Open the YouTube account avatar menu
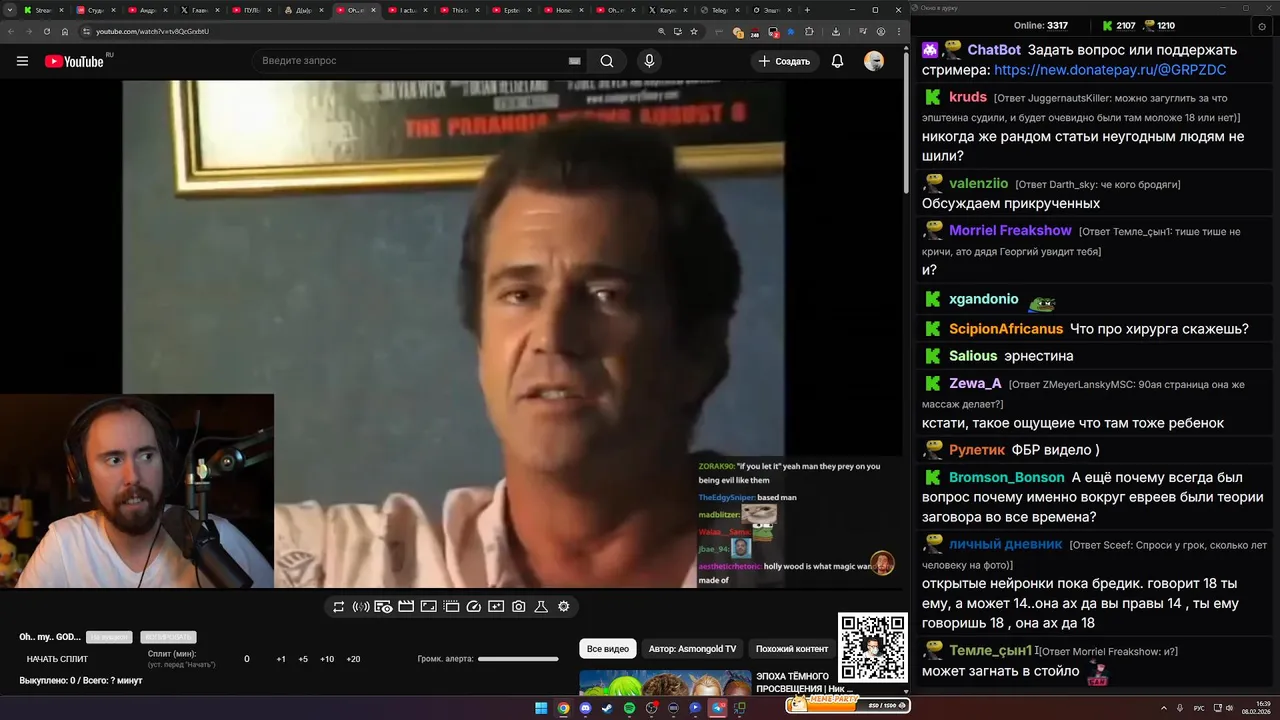 pyautogui.click(x=874, y=61)
